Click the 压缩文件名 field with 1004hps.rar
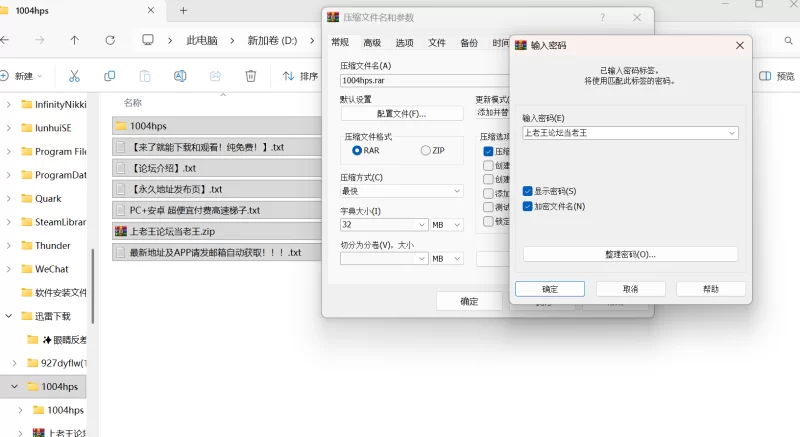 click(424, 81)
